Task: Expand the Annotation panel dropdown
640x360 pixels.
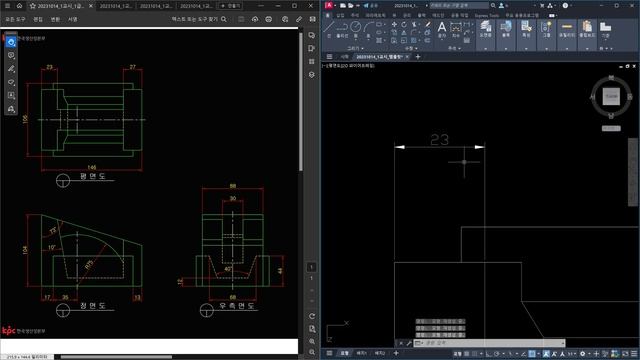Action: tap(454, 48)
